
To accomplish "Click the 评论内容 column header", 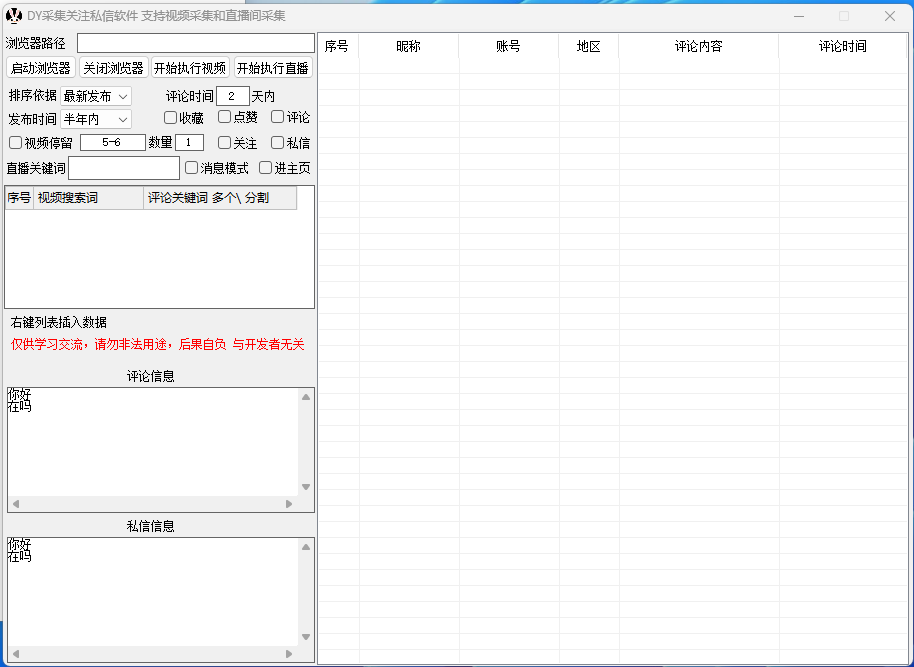I will (698, 46).
